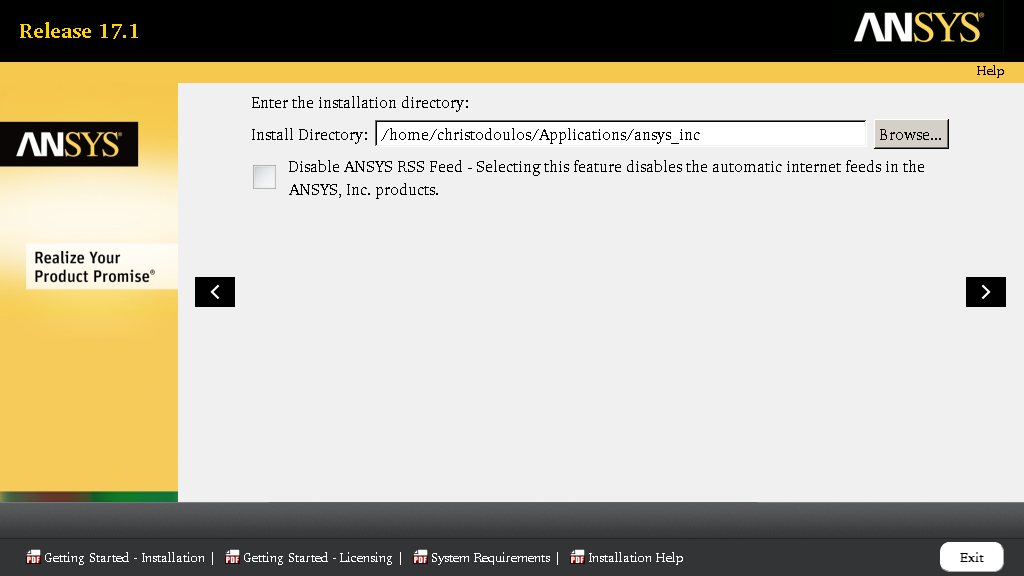Click 'Realize Your Product Promise' text
Screen dimensions: 1024x576
click(95, 267)
